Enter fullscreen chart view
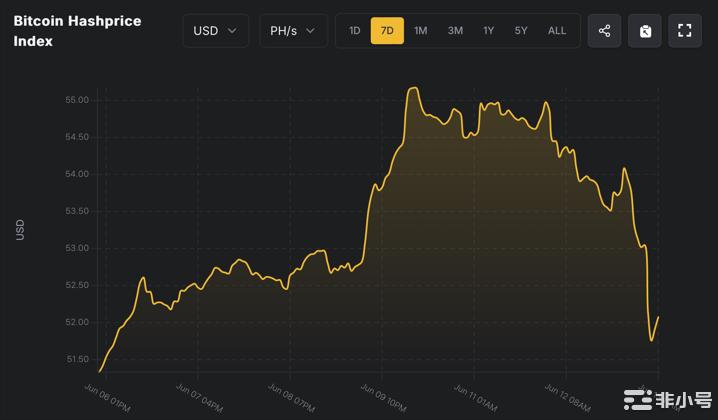718x420 pixels. (685, 31)
